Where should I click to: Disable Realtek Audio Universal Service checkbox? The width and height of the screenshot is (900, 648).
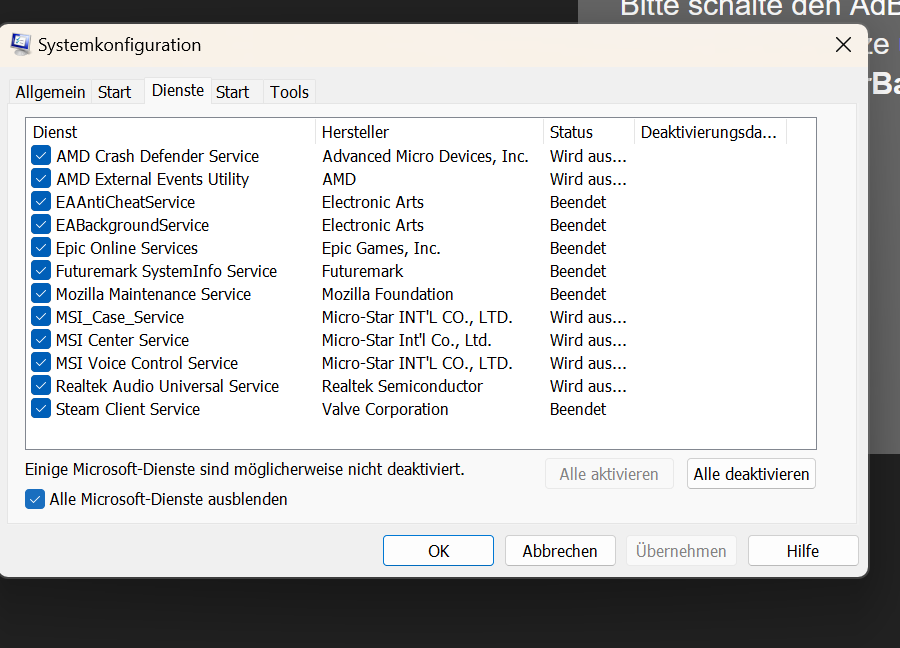(x=41, y=386)
